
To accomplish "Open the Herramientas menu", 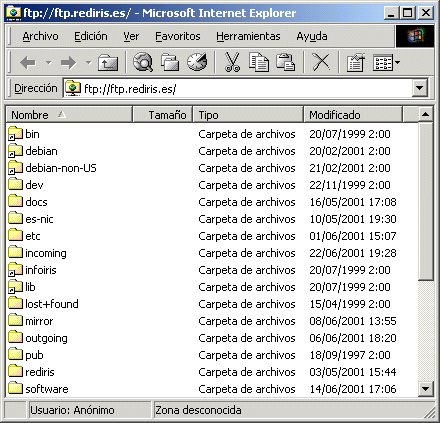I will coord(248,36).
